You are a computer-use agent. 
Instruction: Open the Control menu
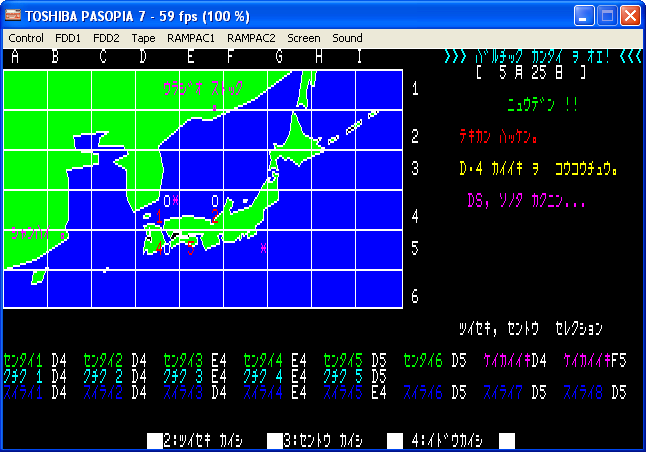26,38
